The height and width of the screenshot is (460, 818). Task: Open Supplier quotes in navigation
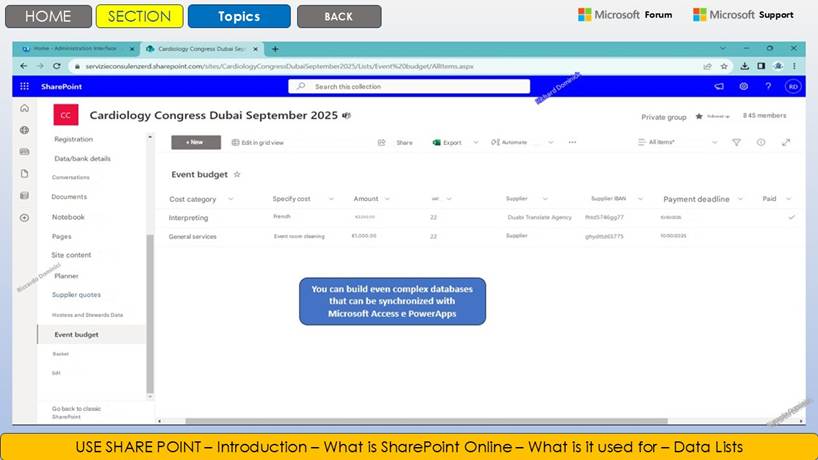coord(76,295)
